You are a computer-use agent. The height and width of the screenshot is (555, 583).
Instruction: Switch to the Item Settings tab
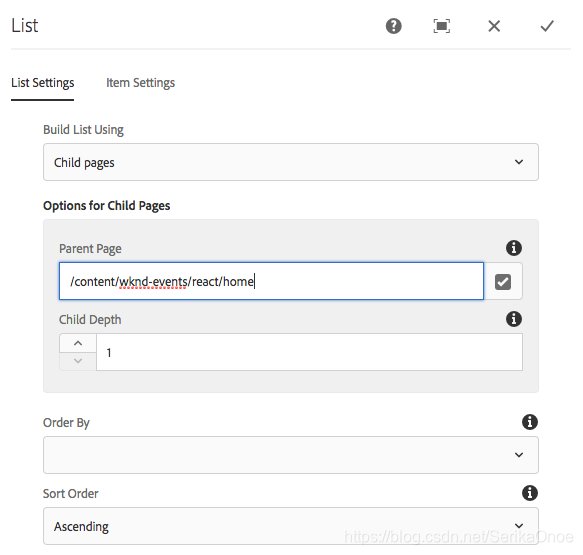140,83
